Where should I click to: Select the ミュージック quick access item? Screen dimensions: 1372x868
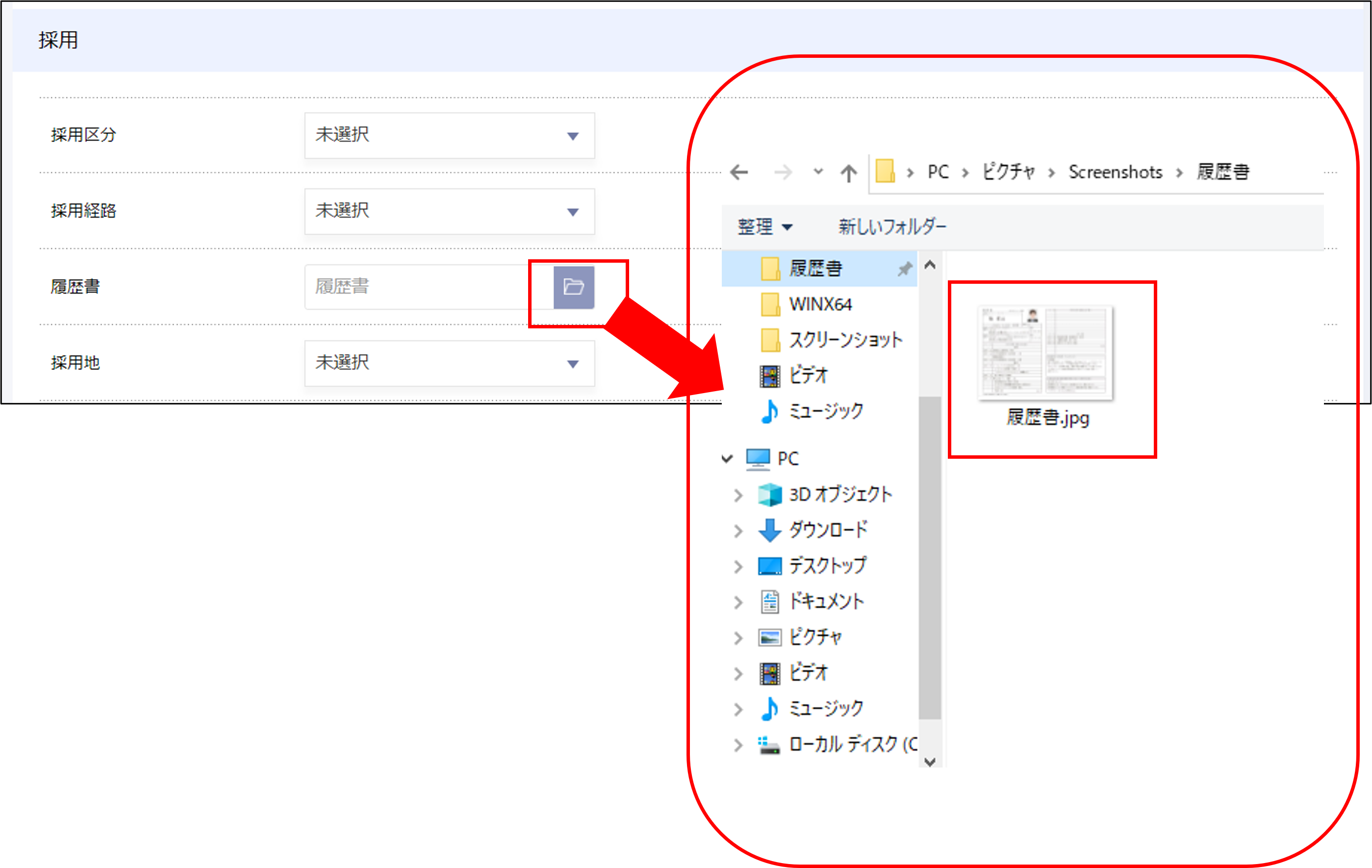[825, 411]
